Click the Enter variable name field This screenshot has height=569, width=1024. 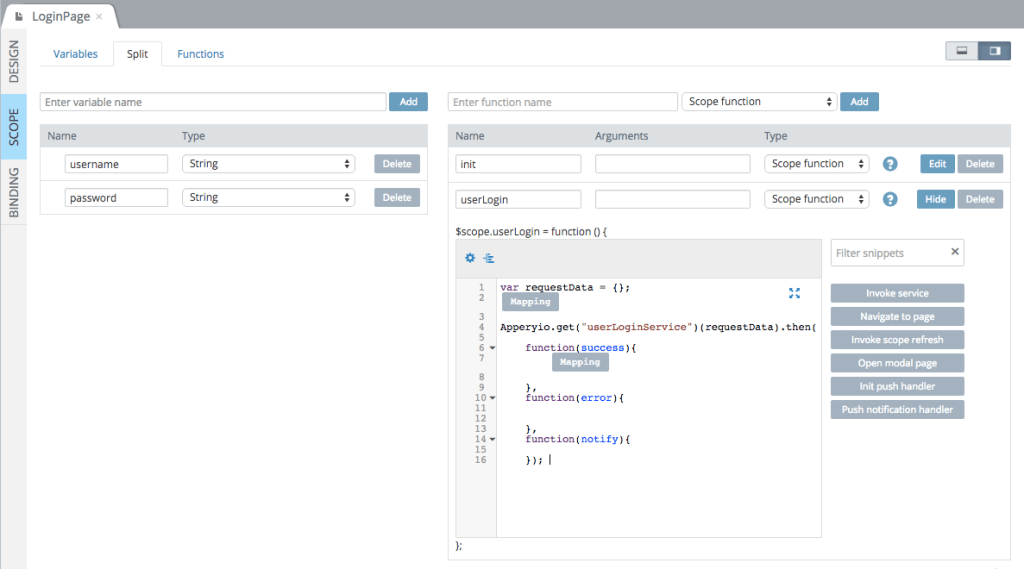click(x=213, y=102)
